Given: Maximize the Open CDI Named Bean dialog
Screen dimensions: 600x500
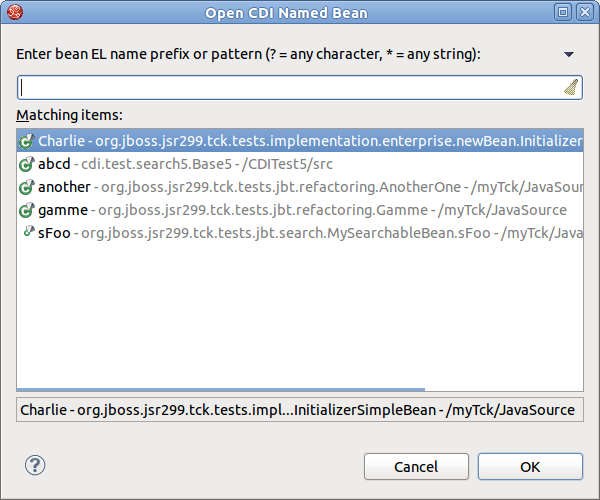Looking at the screenshot, I should pos(563,12).
